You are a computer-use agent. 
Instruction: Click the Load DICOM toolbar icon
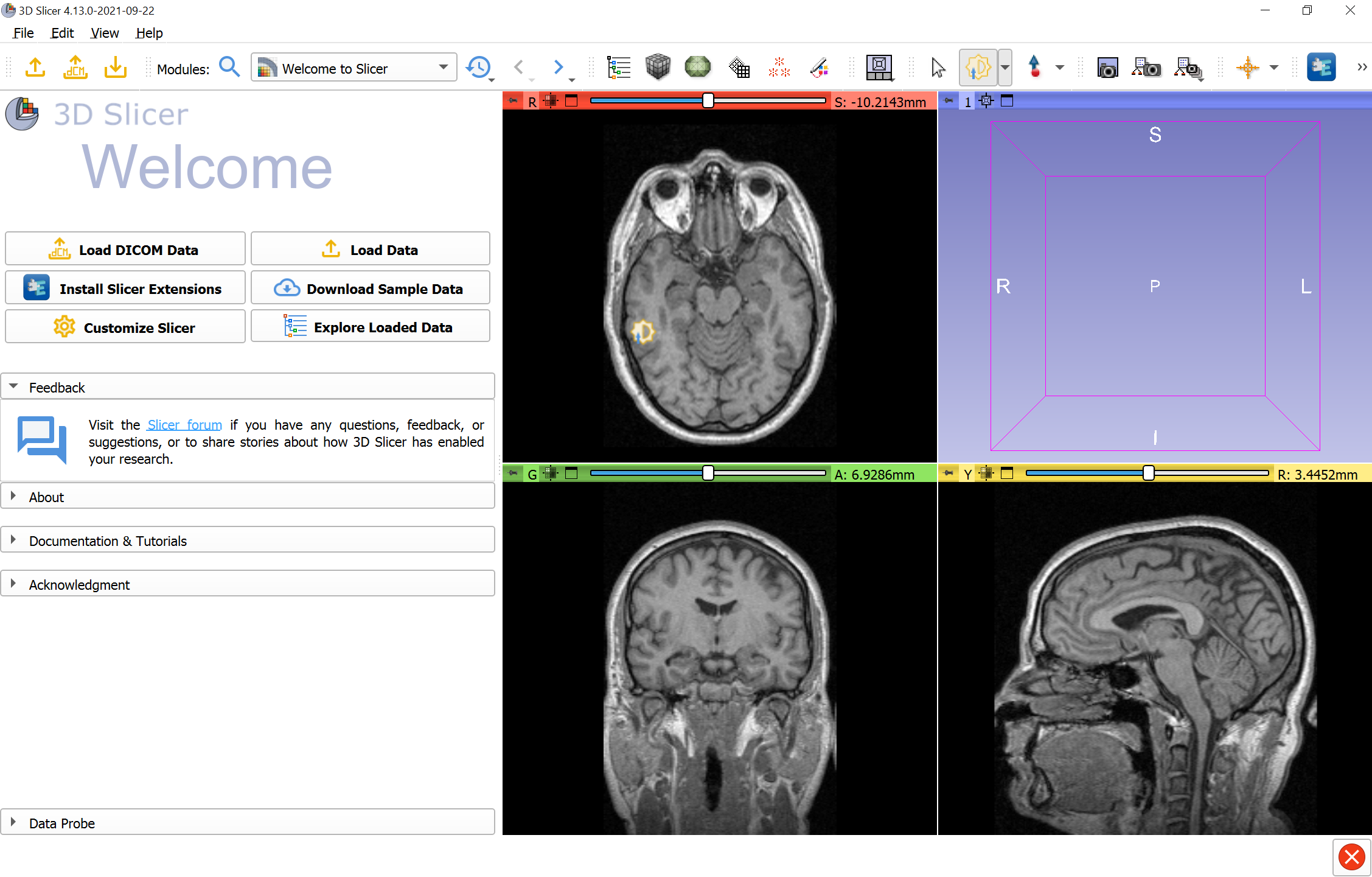[x=75, y=68]
